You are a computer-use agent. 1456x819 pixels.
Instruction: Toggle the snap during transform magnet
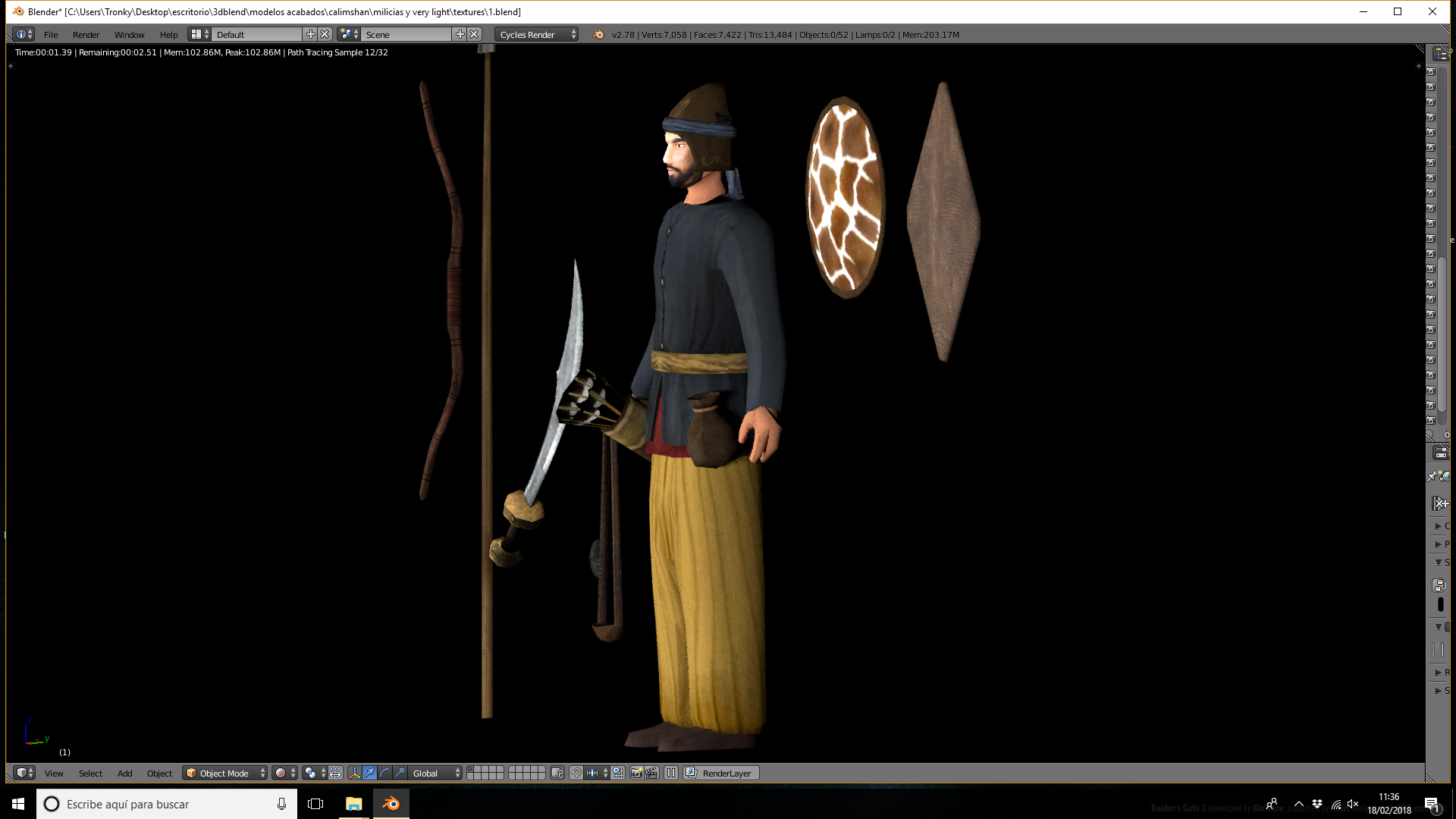click(576, 773)
